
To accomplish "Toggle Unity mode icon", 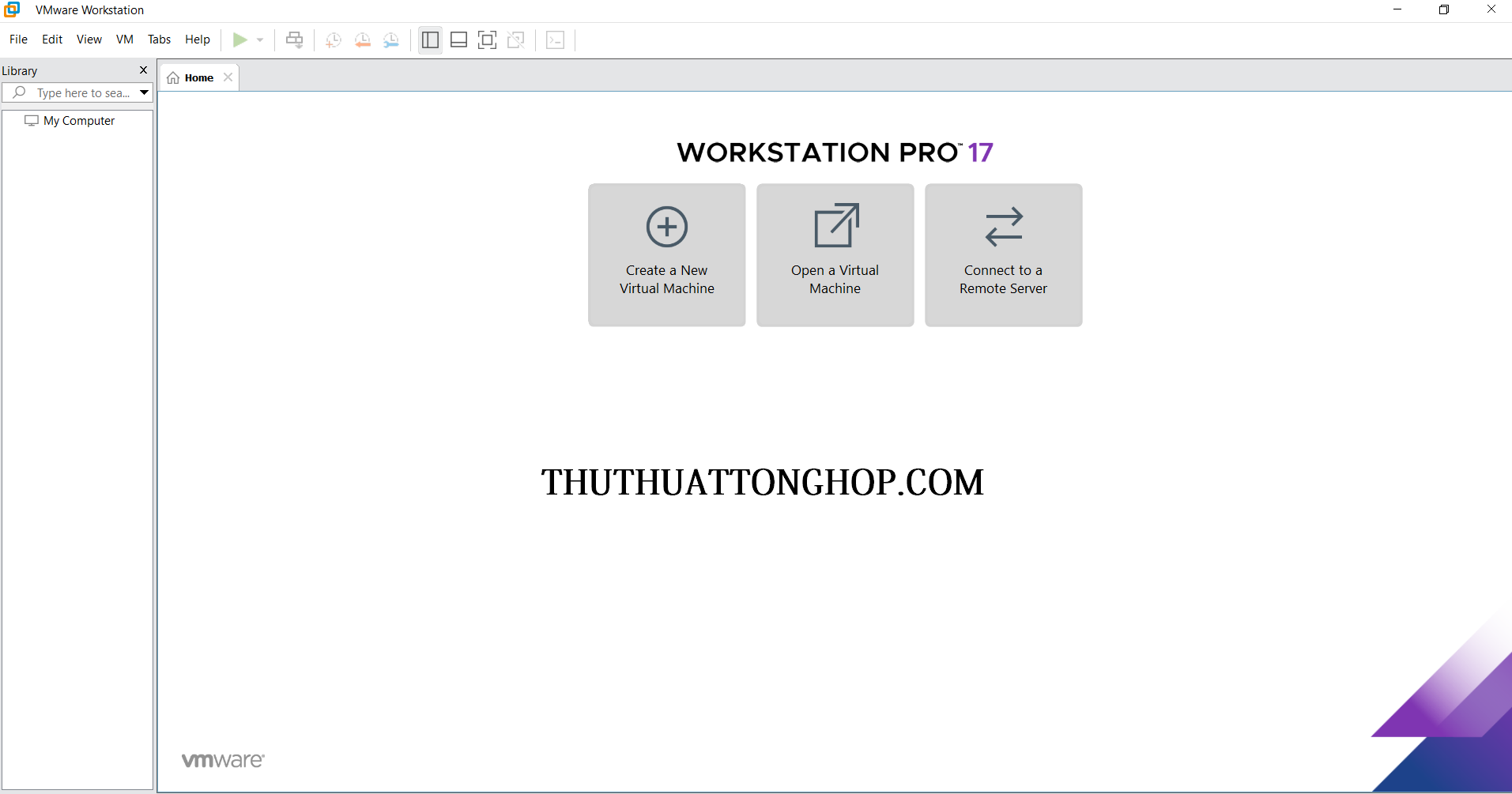I will (x=515, y=40).
